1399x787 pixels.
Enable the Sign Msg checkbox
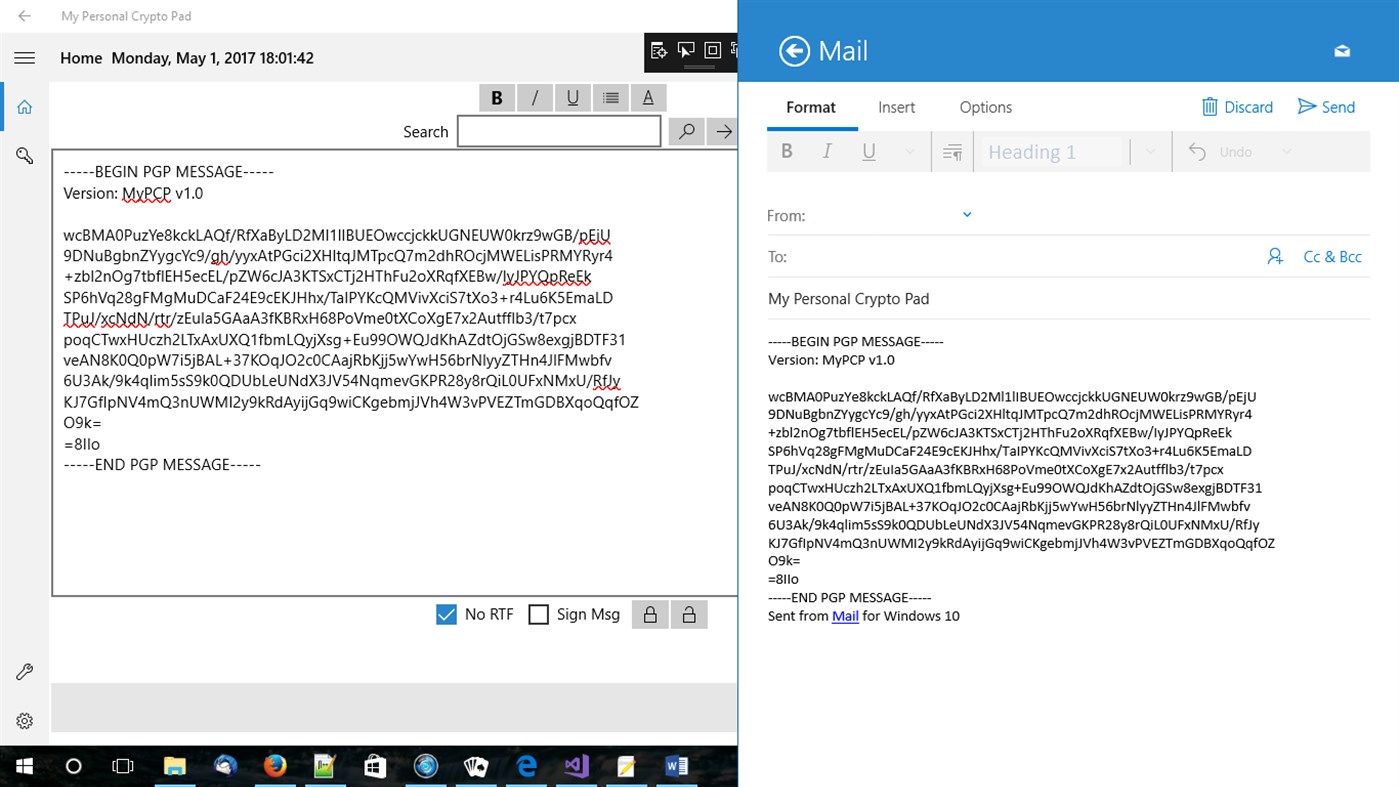537,614
